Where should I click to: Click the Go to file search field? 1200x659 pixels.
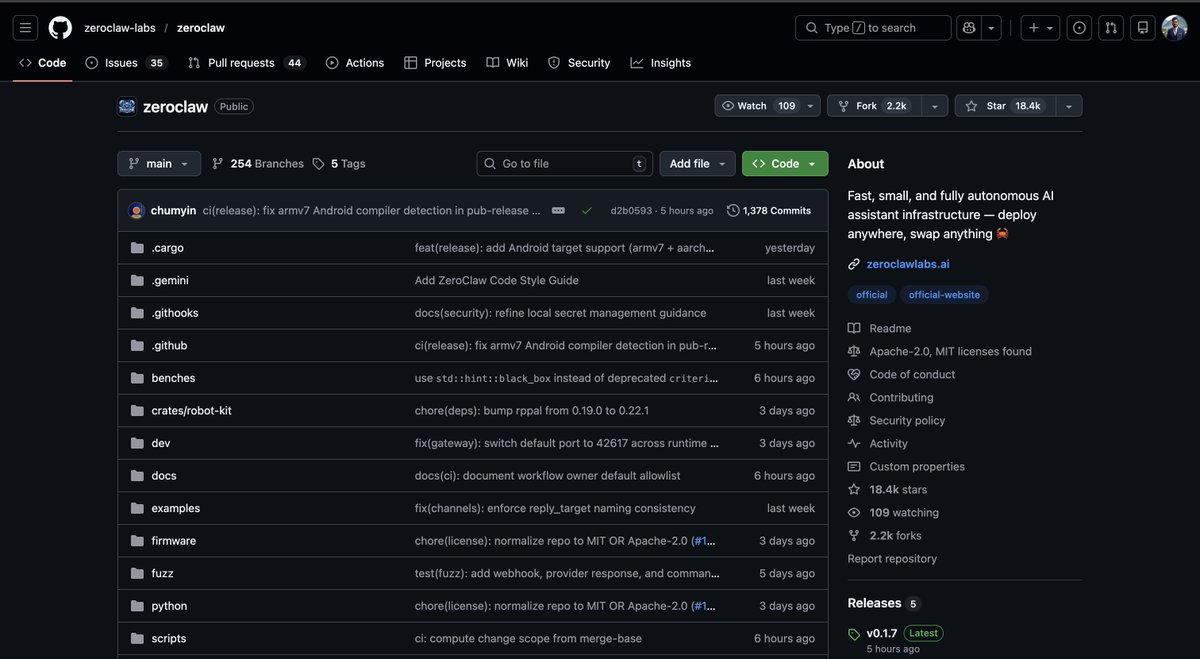click(565, 164)
